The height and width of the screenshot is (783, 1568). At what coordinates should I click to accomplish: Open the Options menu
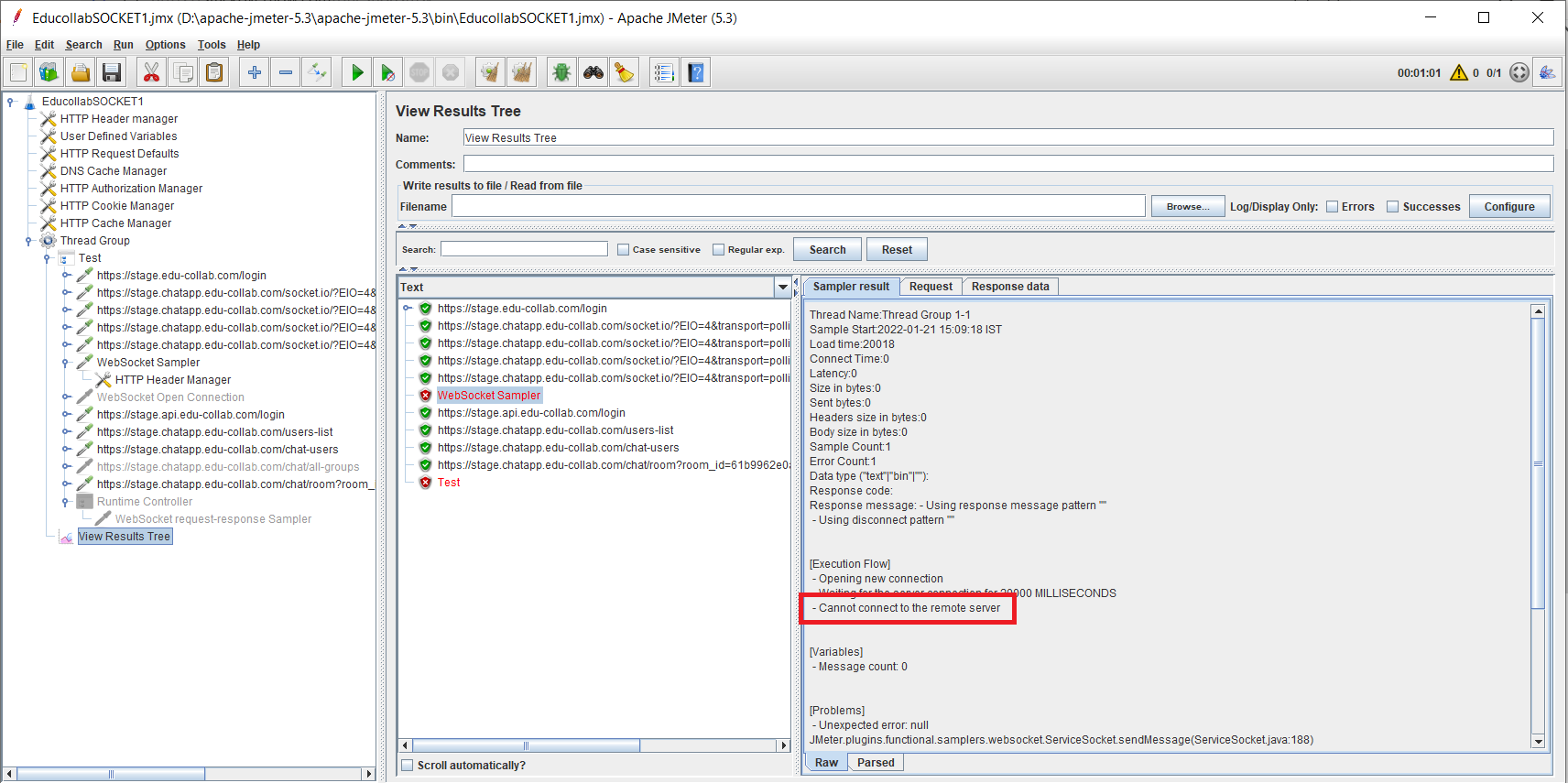click(x=165, y=45)
